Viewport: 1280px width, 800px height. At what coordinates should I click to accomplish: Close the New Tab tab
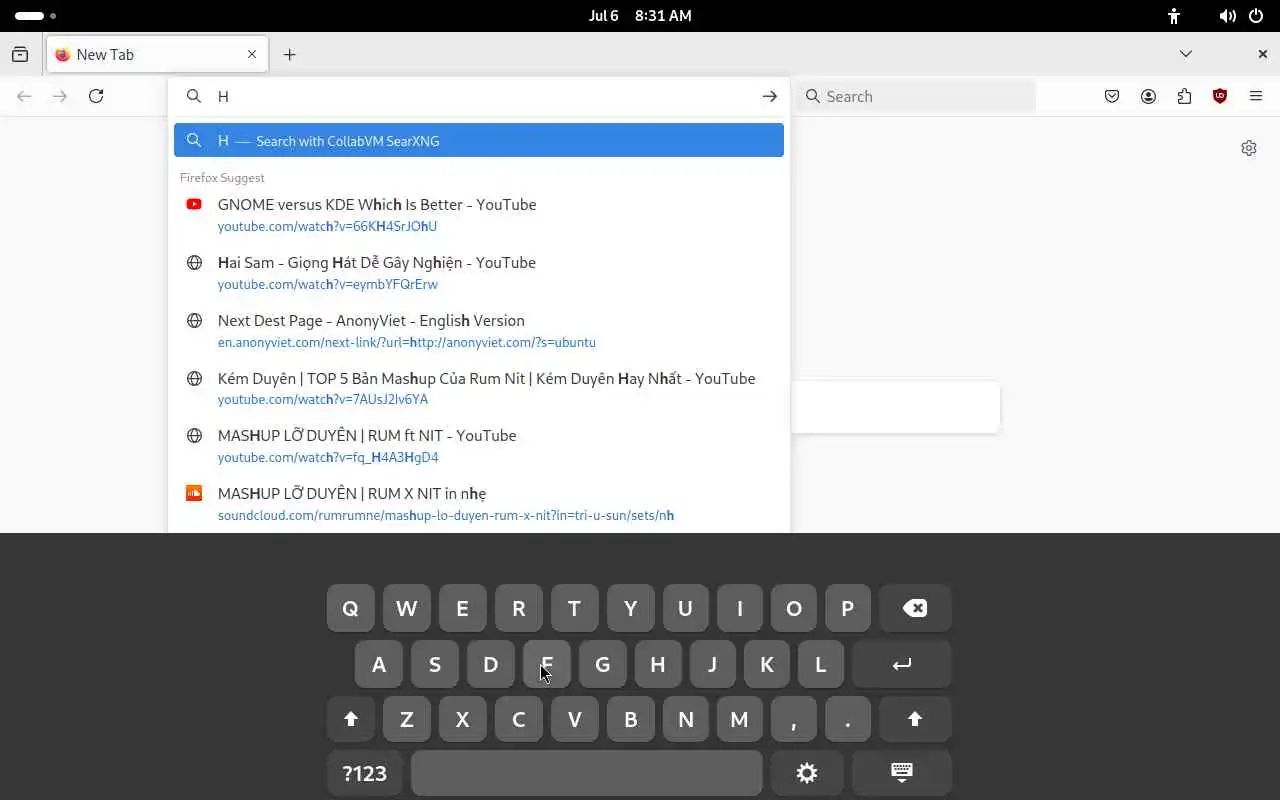(252, 54)
